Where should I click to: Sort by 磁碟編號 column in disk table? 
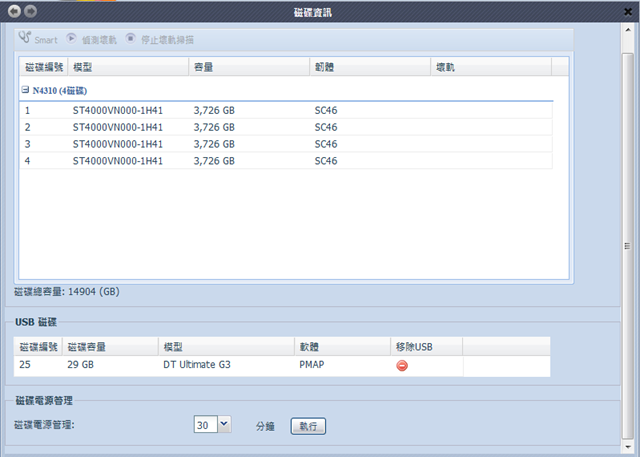tap(44, 67)
